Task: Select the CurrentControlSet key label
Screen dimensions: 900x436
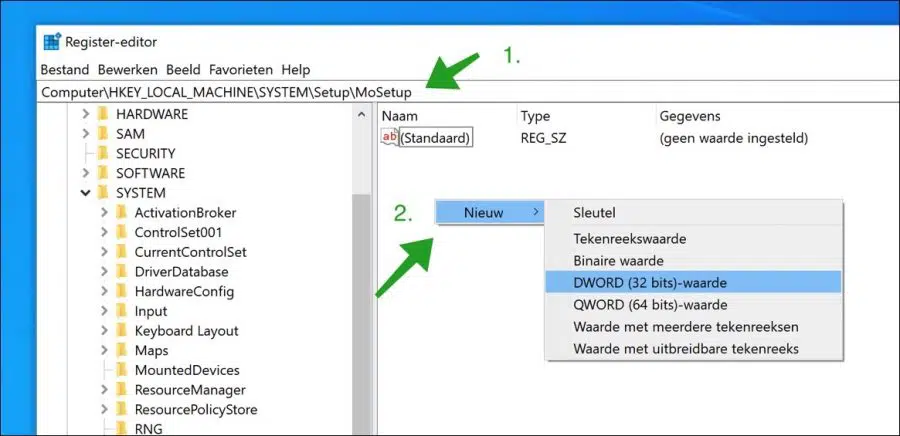Action: [x=191, y=252]
